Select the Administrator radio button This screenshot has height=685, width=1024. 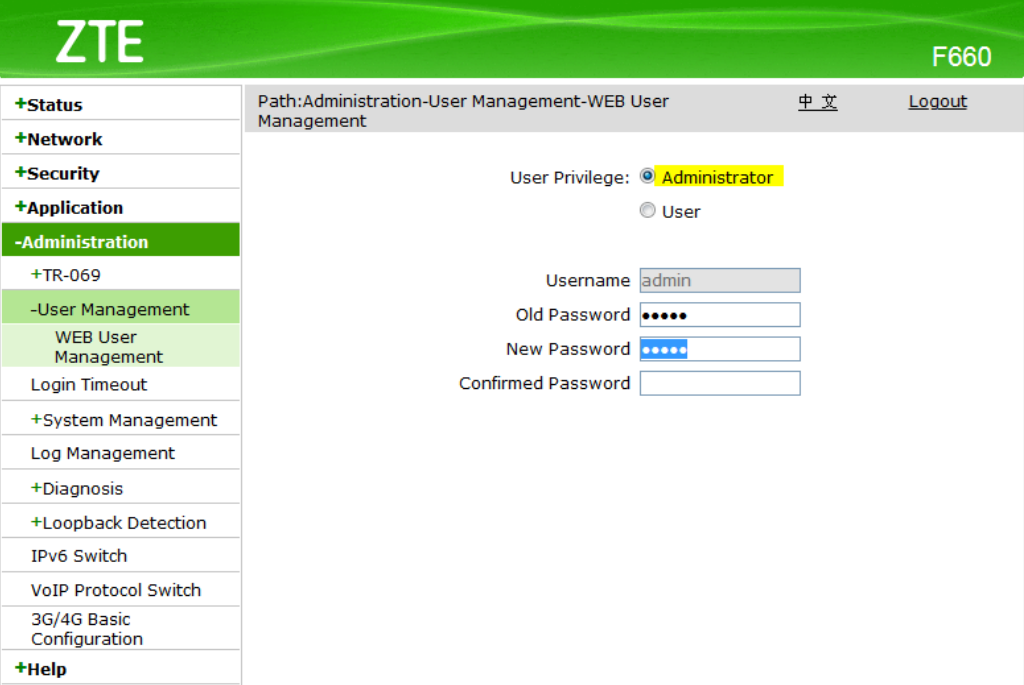[x=647, y=176]
